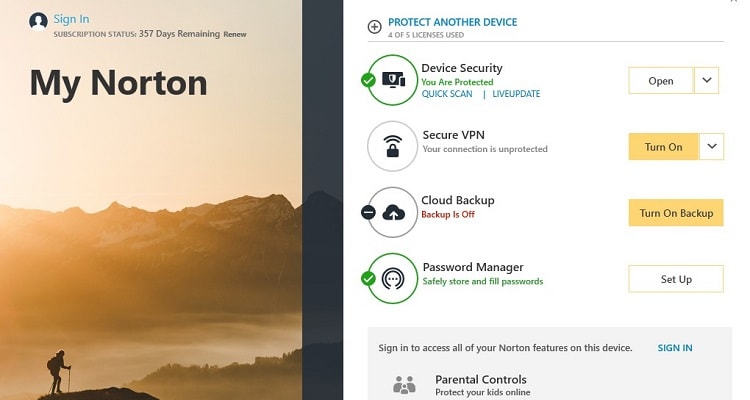Click the Parental Controls family icon
Screen dimensions: 750x400
click(404, 385)
